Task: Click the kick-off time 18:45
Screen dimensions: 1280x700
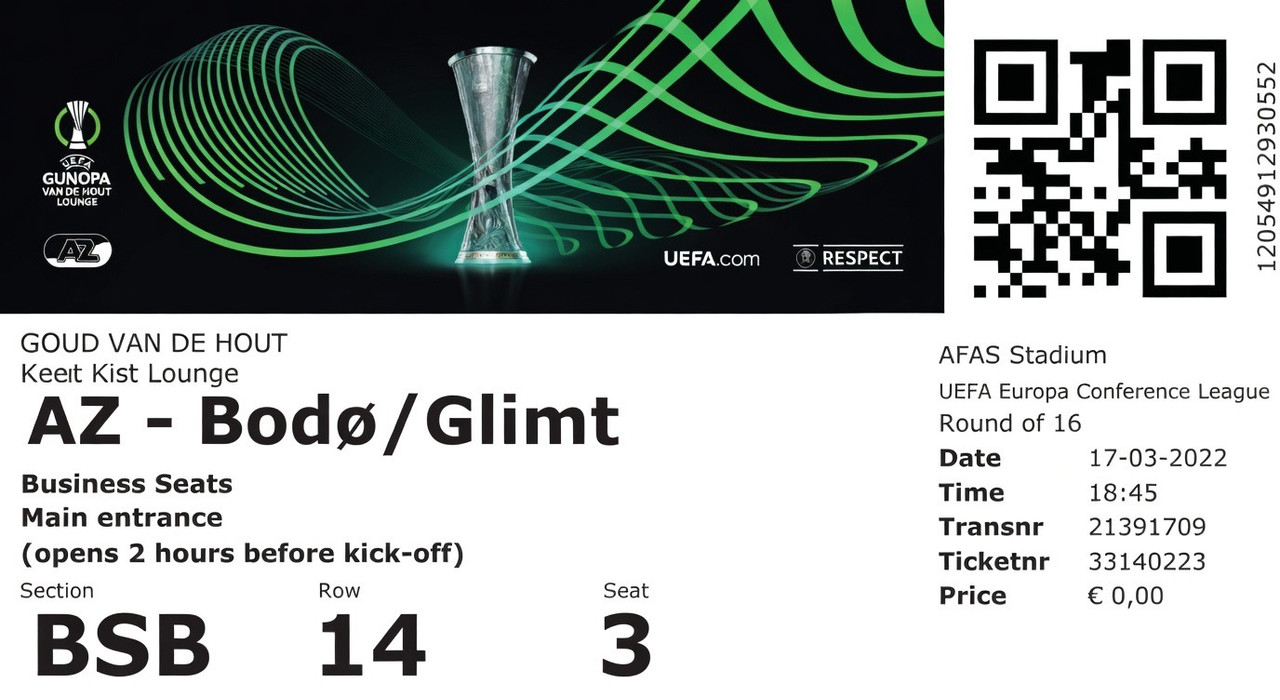Action: click(1123, 493)
